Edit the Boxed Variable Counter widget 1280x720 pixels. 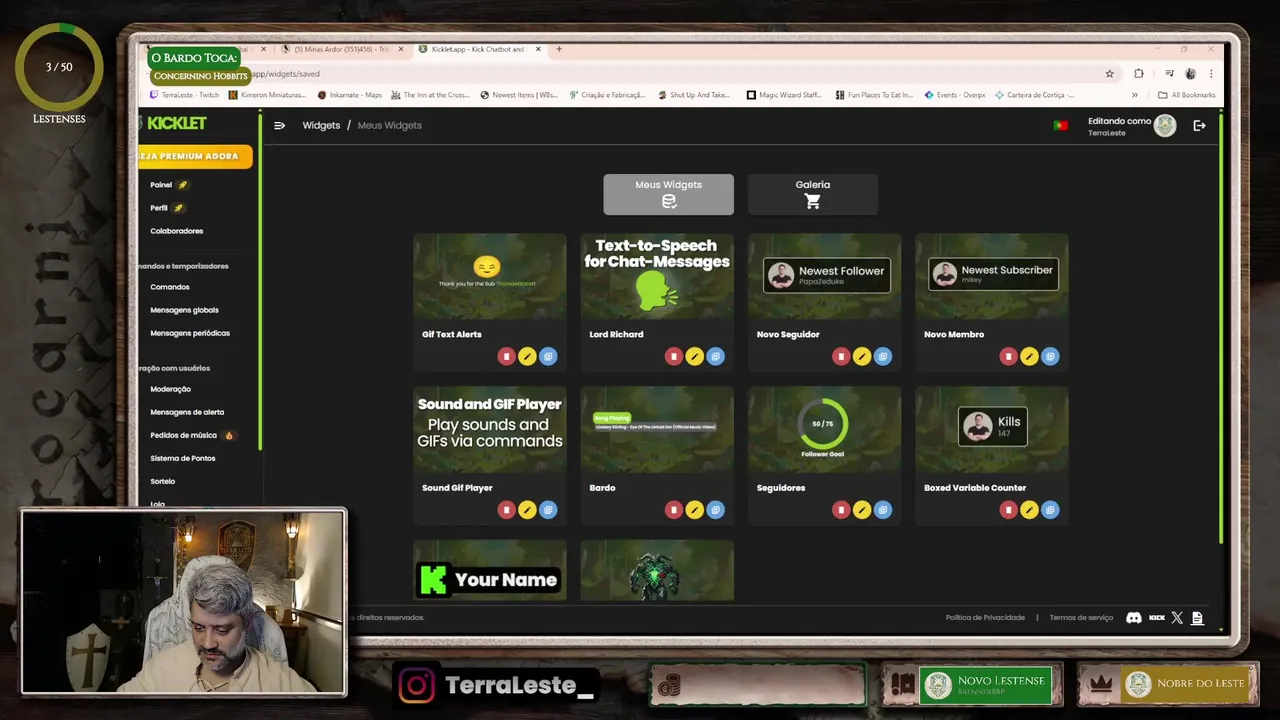1029,510
